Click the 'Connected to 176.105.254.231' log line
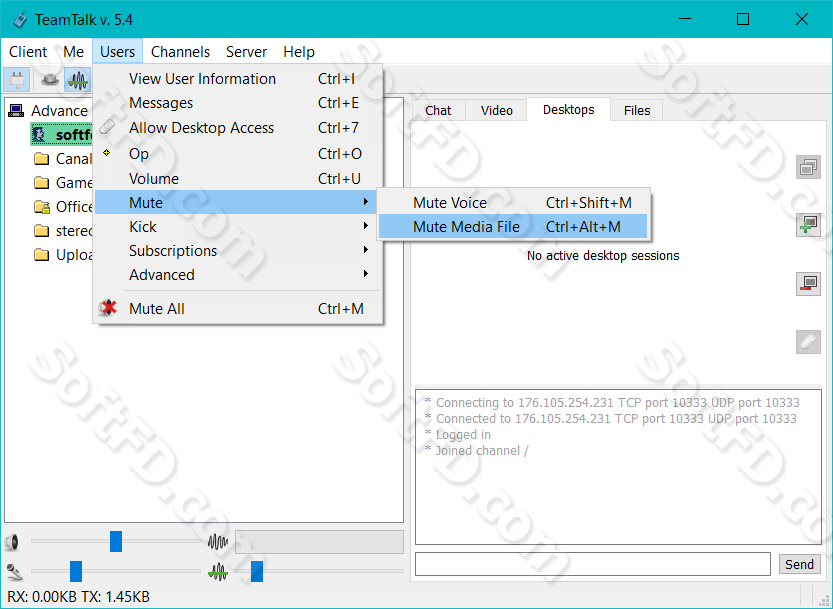This screenshot has height=609, width=833. (611, 419)
